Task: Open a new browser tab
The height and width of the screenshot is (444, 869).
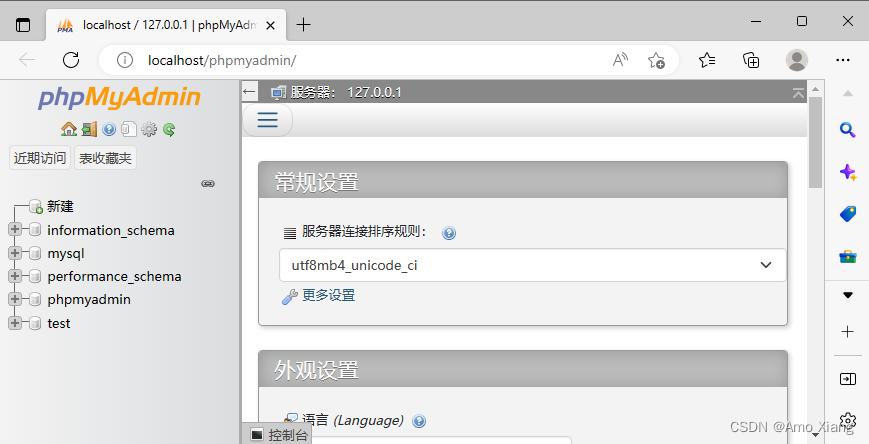Action: [303, 24]
